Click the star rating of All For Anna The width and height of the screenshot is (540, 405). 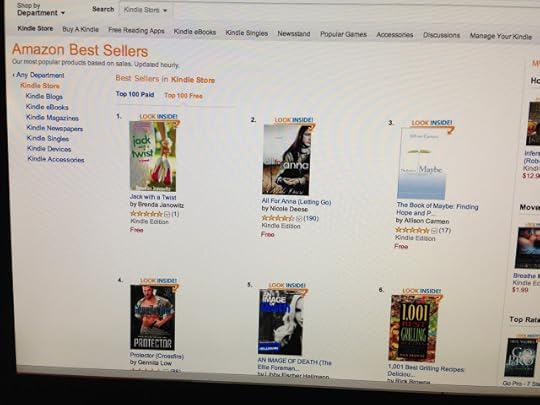[278, 218]
